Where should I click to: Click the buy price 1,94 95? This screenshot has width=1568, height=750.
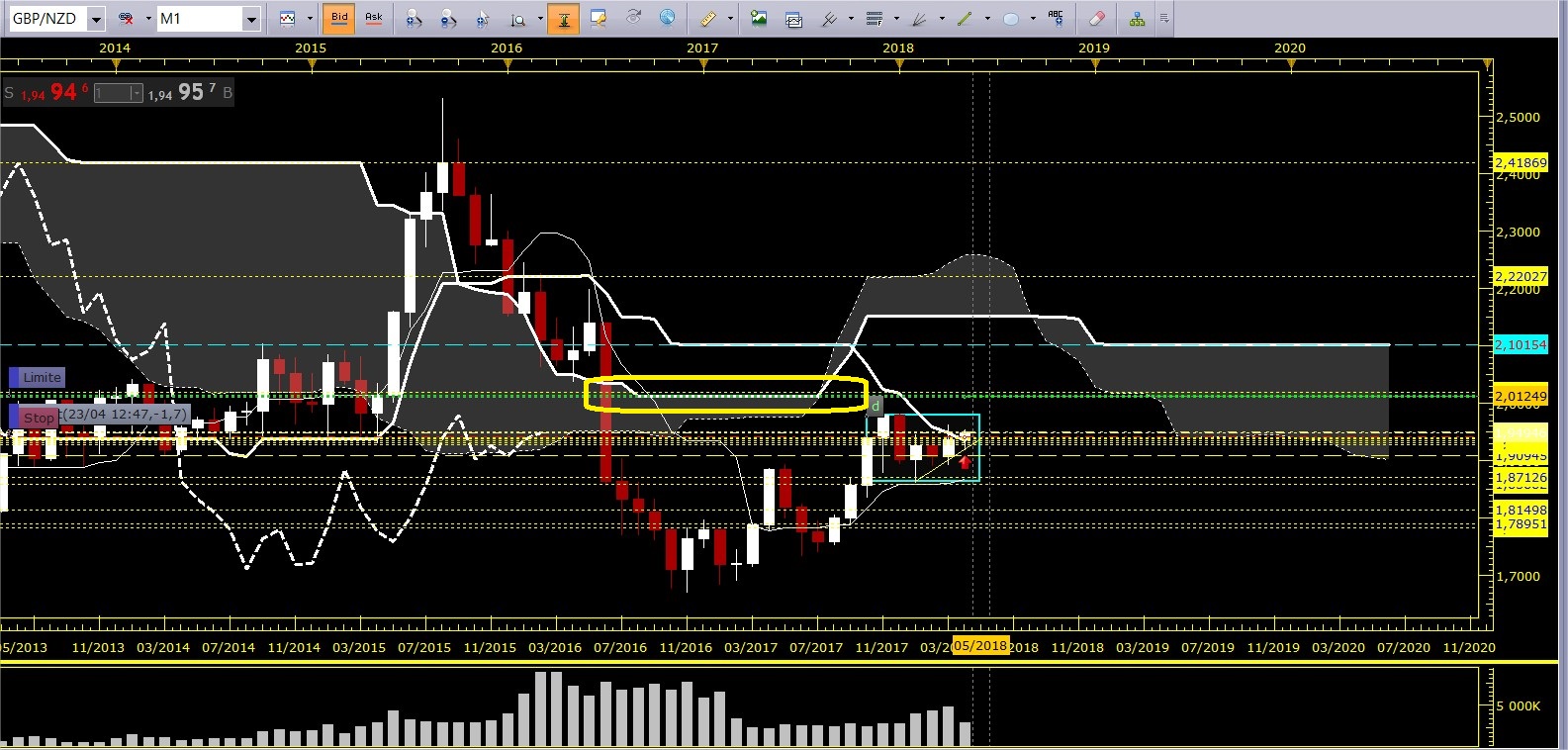point(182,93)
